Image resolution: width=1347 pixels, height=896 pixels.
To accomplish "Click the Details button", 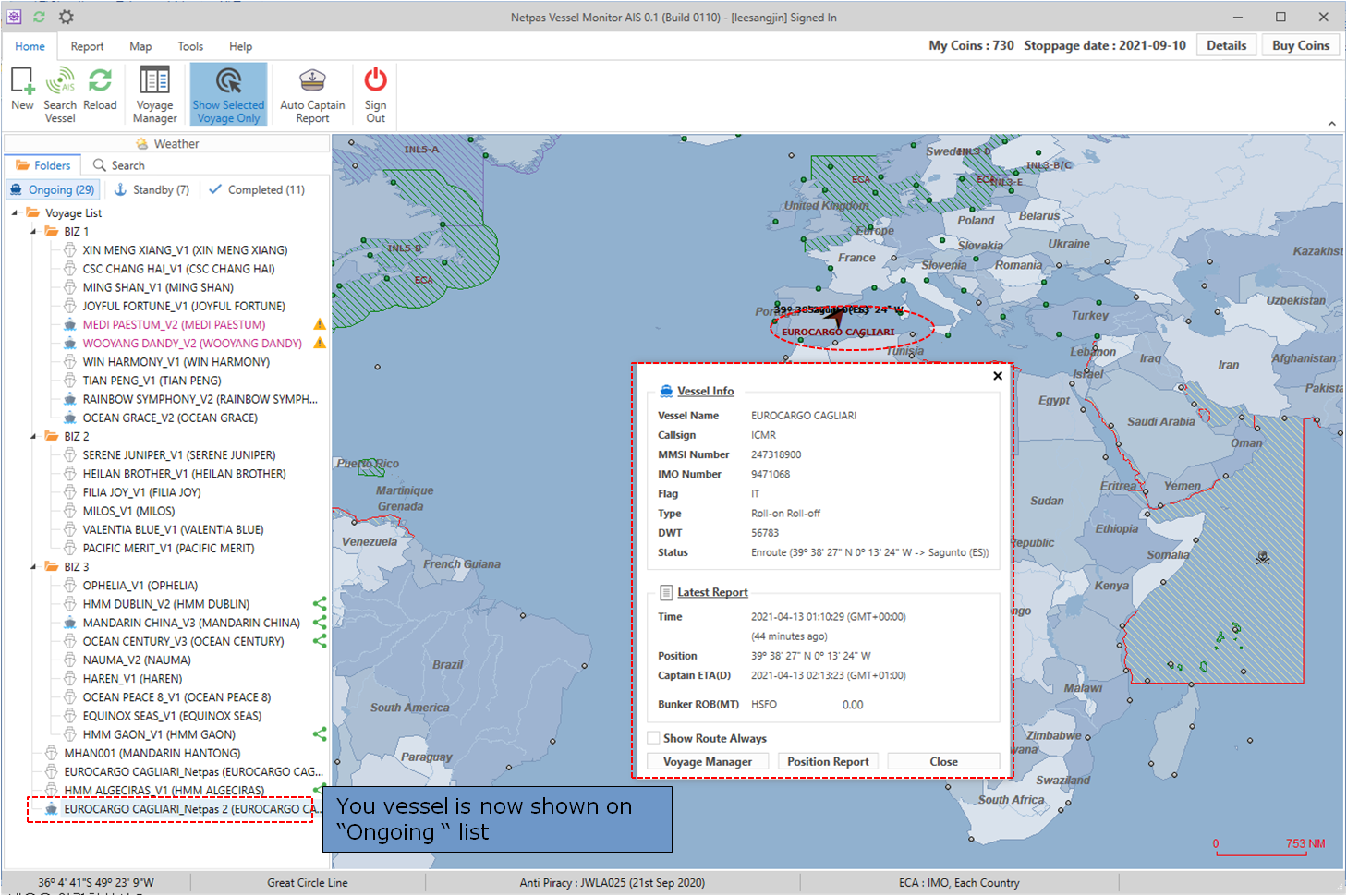I will tap(1226, 45).
